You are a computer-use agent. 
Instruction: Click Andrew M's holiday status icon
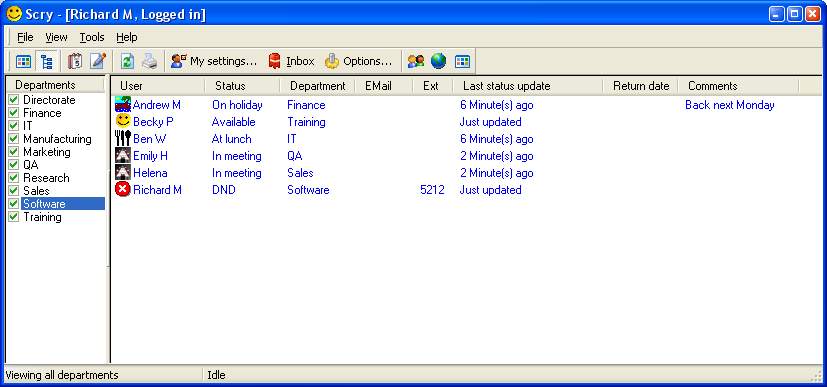(x=123, y=104)
